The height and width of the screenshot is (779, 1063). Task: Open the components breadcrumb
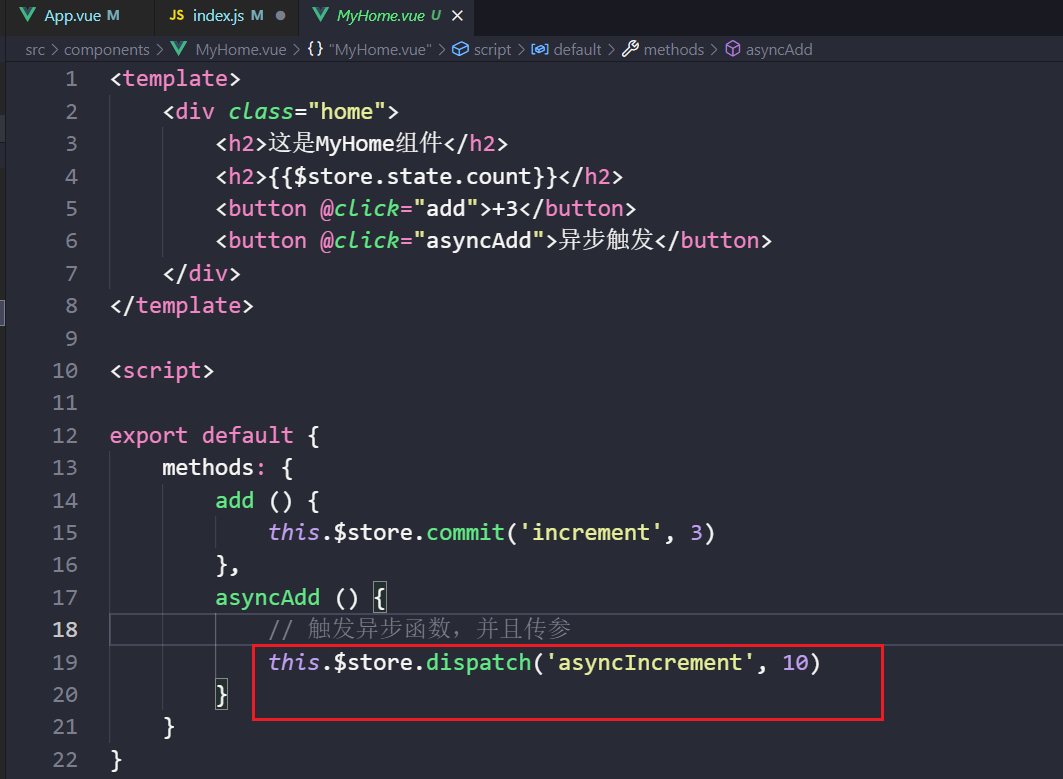pos(106,49)
